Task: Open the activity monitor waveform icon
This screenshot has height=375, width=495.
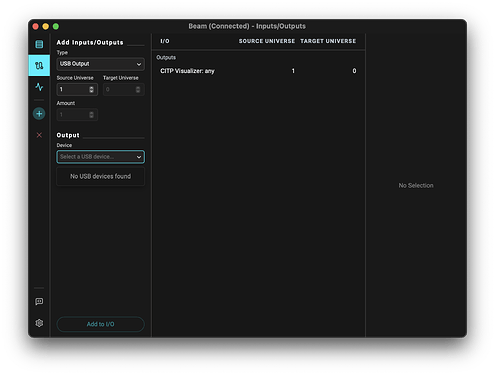Action: click(39, 87)
